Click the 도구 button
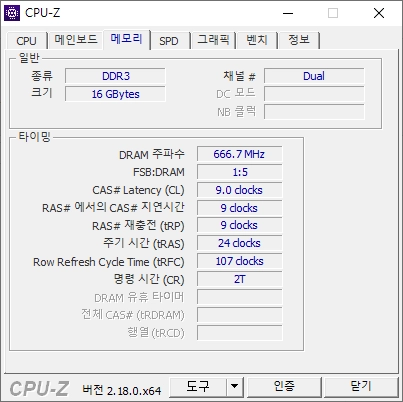Screen dimensions: 403x402 pyautogui.click(x=198, y=386)
